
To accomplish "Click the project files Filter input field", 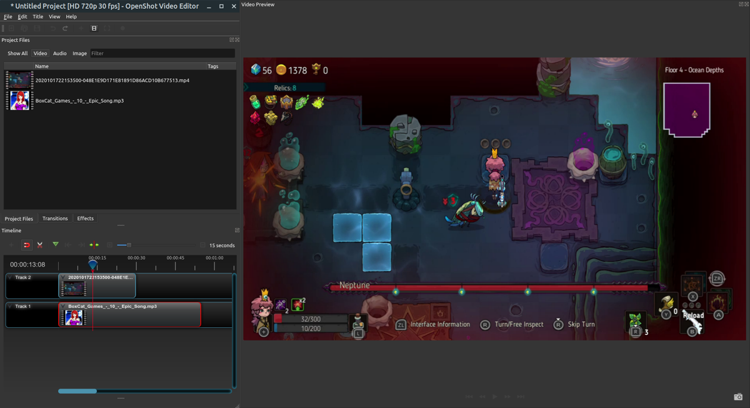I will tap(162, 54).
